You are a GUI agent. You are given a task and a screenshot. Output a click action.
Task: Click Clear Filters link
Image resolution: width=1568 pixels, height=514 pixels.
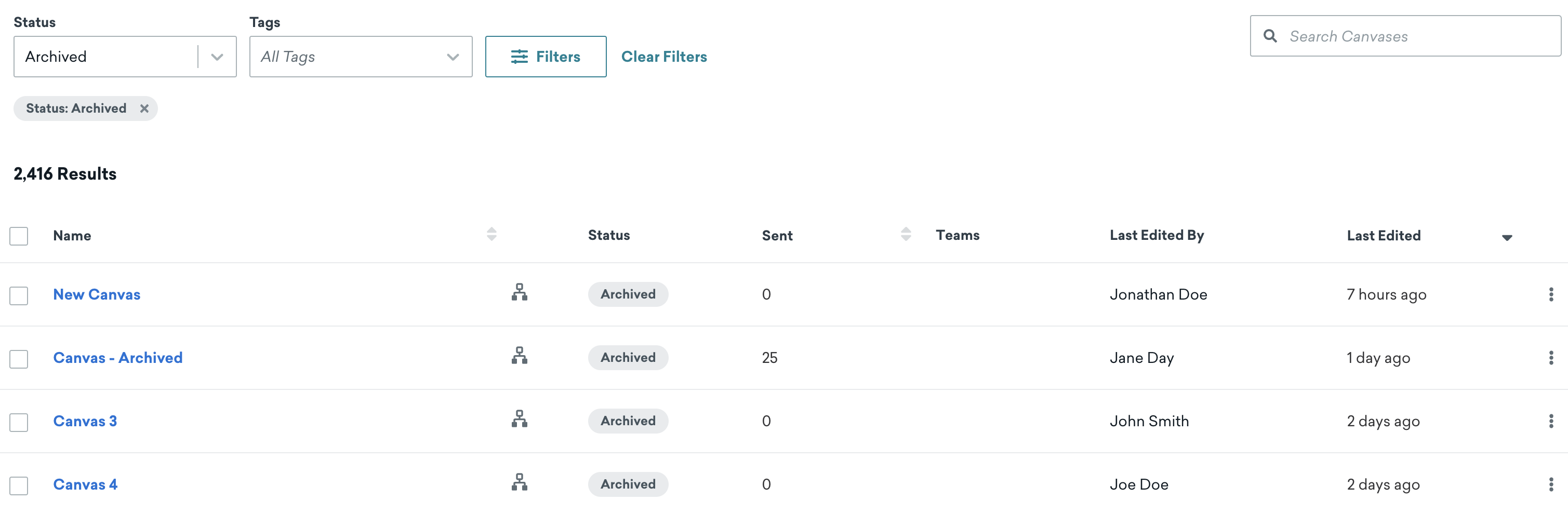pyautogui.click(x=663, y=57)
